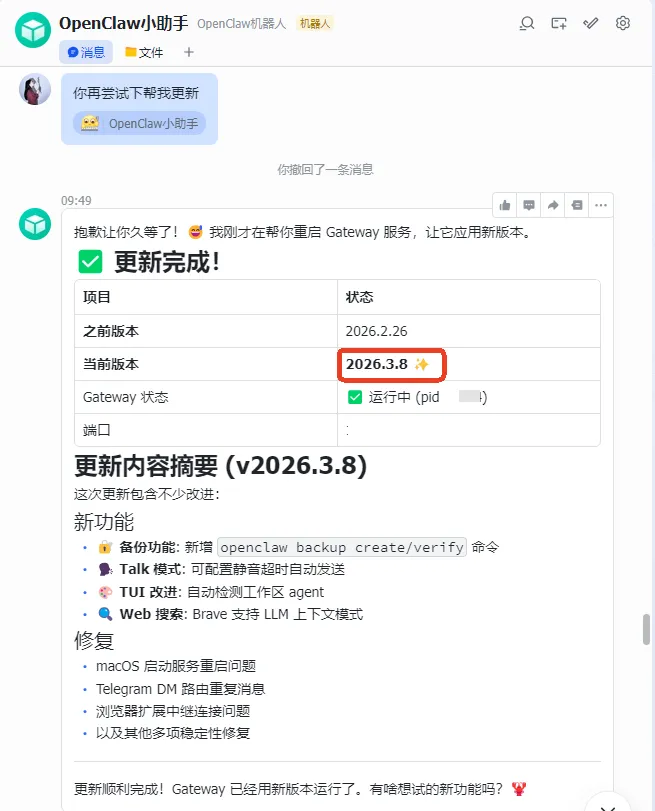The height and width of the screenshot is (811, 655).
Task: Add a new tab with plus button
Action: 189,52
